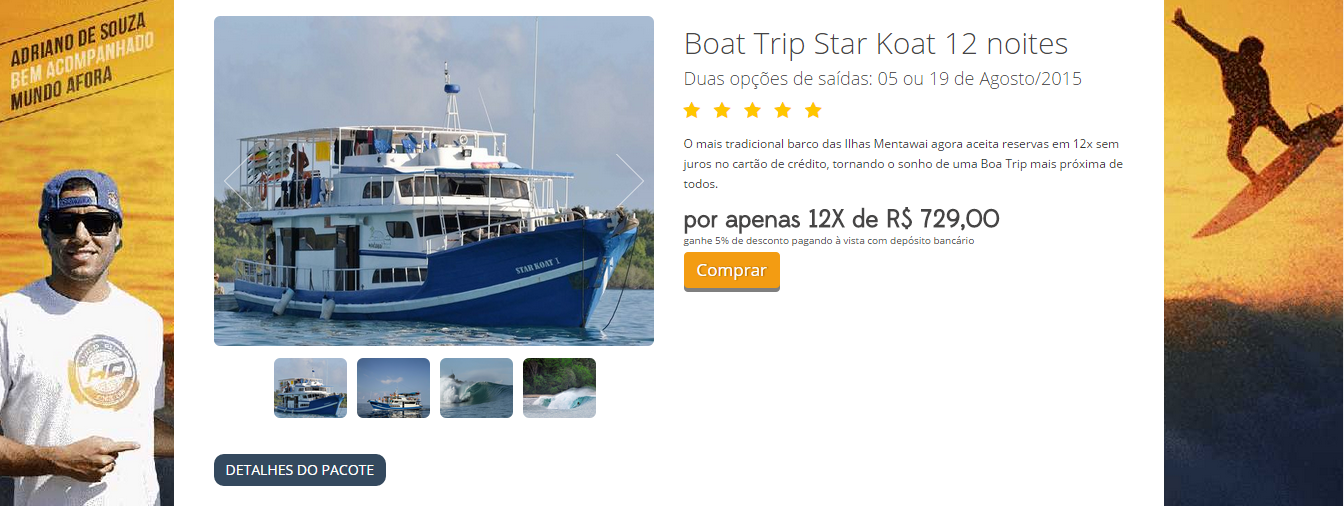Click the second gold rating star

coord(722,110)
